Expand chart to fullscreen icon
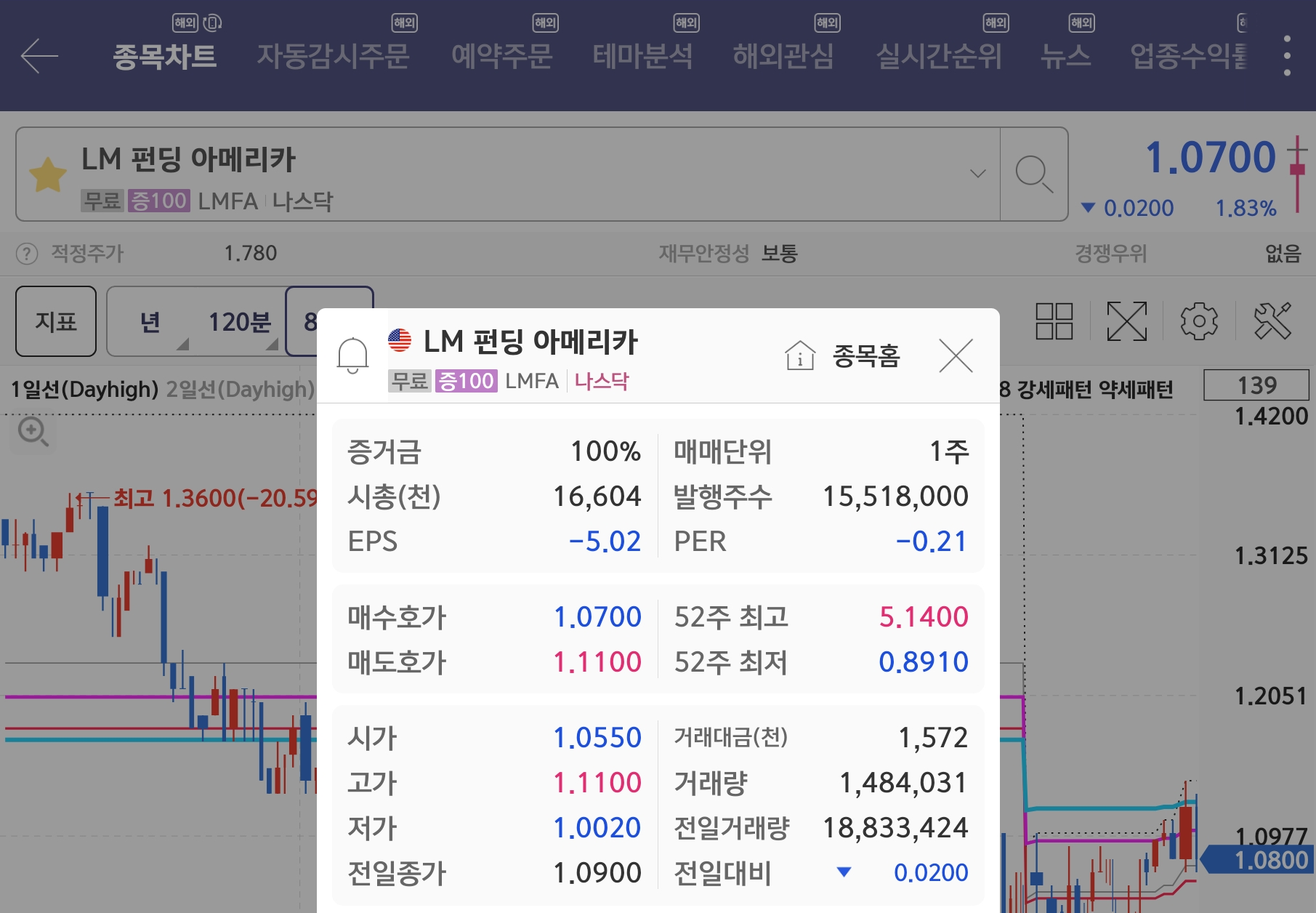The height and width of the screenshot is (913, 1316). [1126, 321]
